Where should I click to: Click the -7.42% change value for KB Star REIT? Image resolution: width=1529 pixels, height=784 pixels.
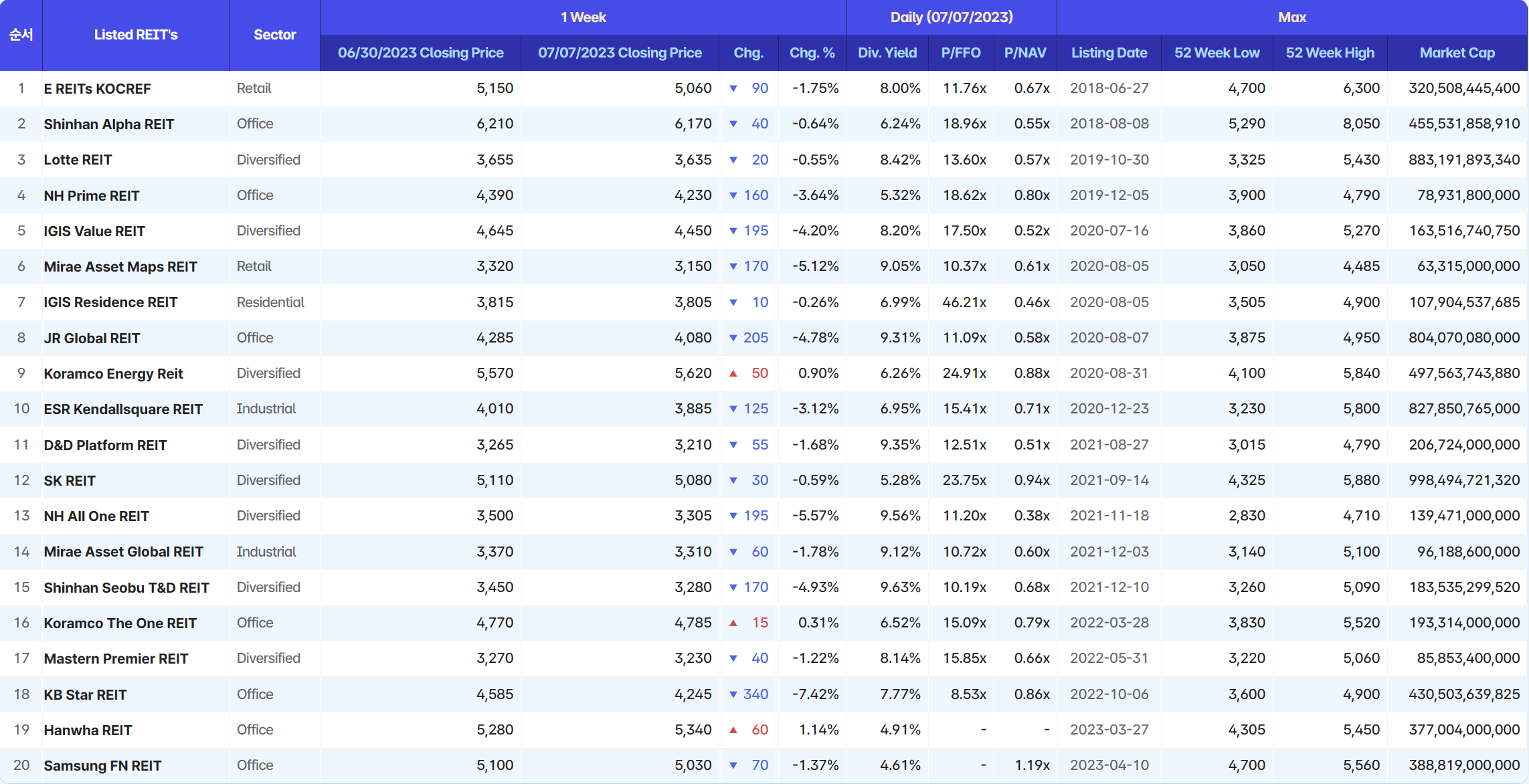[x=815, y=694]
